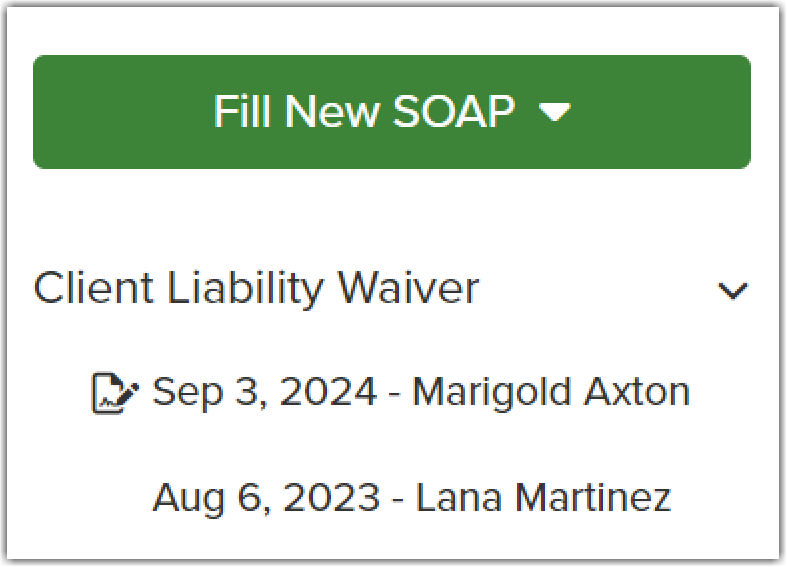Image resolution: width=787 pixels, height=567 pixels.
Task: Toggle the Client Liability Waiver section
Action: tap(391, 290)
